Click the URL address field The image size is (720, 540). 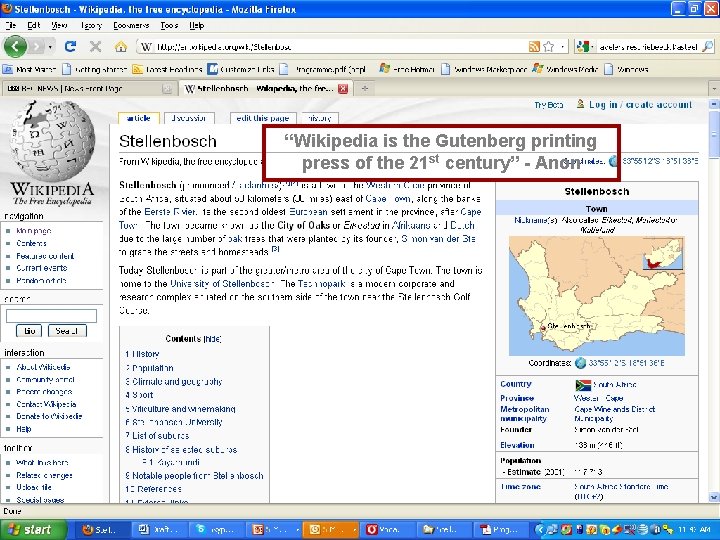340,47
